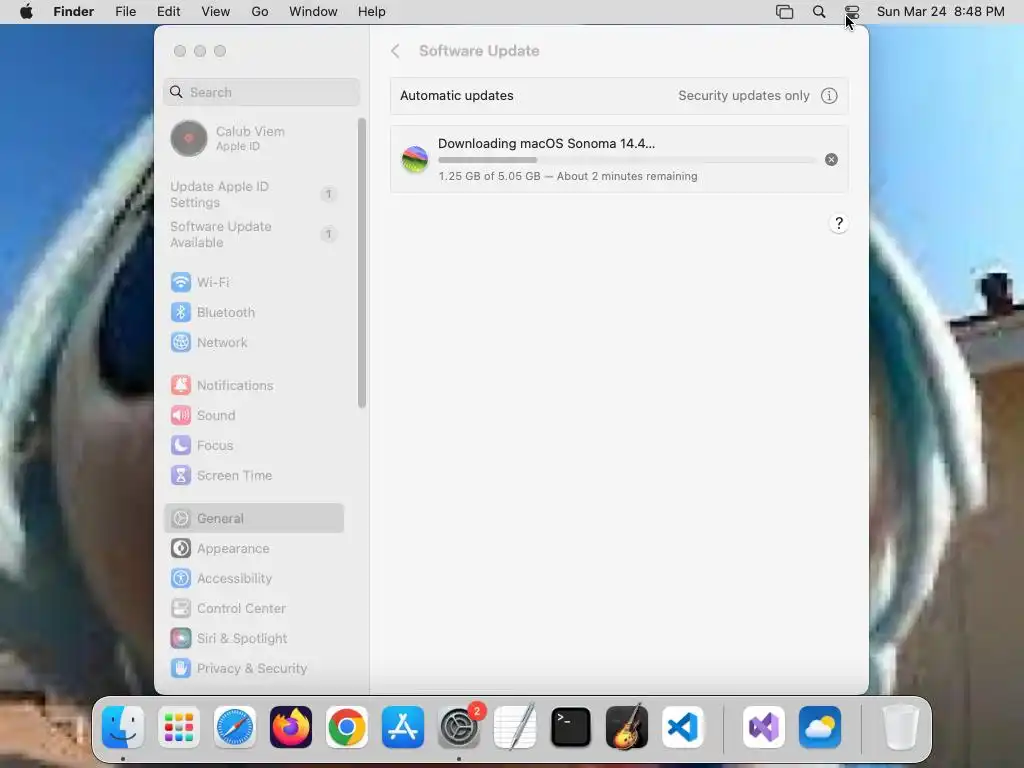Click the macOS Sonoma download progress bar
Viewport: 1024px width, 768px height.
(x=627, y=160)
